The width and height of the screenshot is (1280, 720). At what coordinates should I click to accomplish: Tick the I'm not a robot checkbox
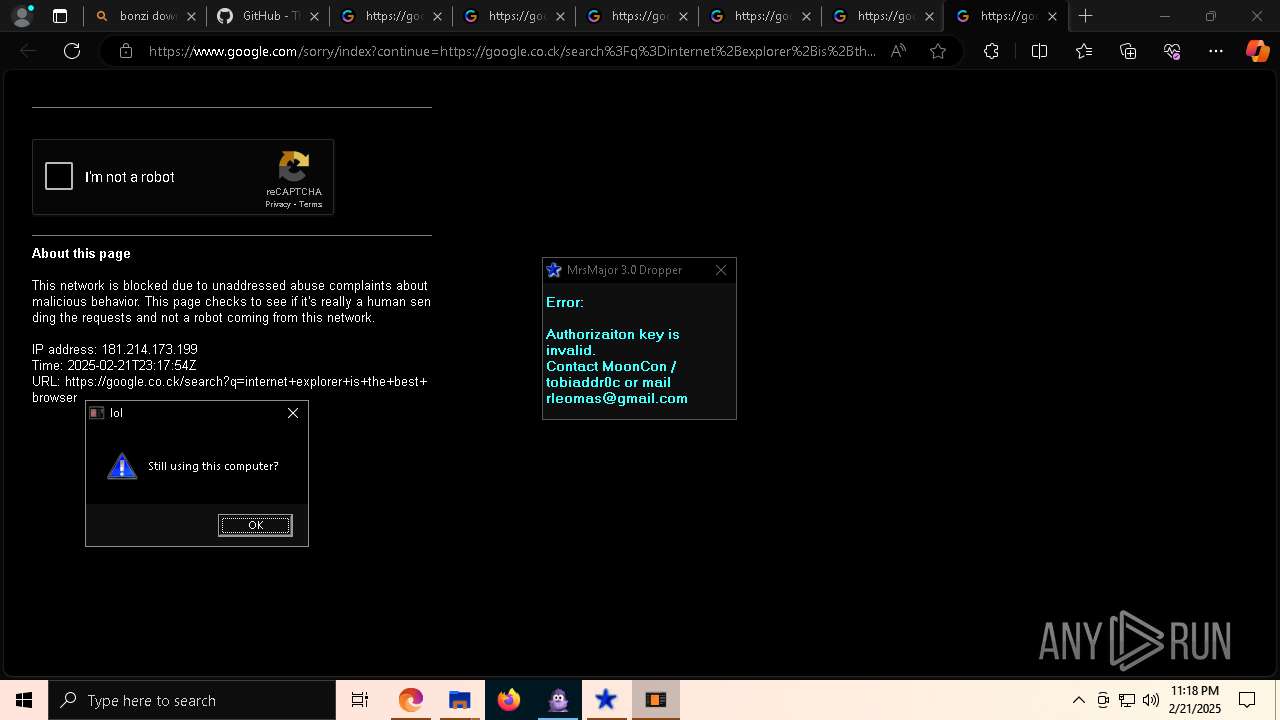(59, 177)
